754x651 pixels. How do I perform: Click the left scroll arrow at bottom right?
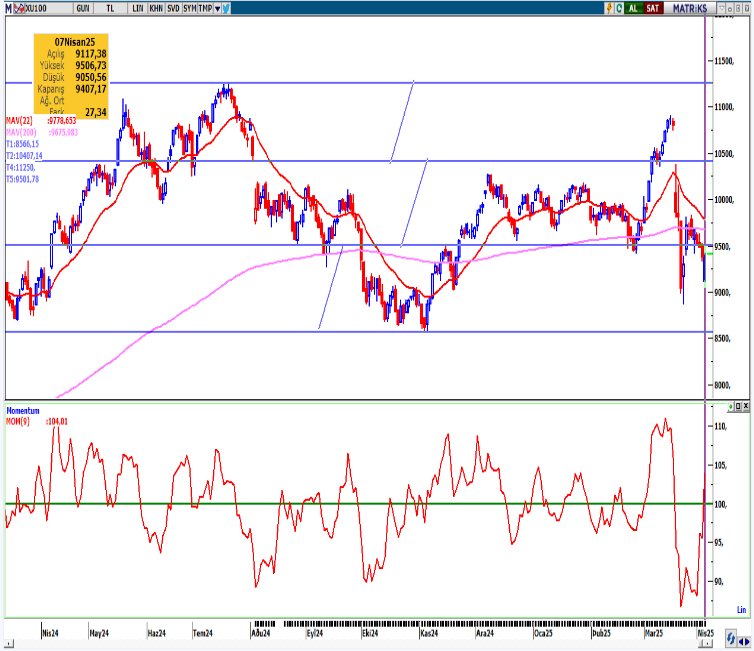tap(741, 641)
